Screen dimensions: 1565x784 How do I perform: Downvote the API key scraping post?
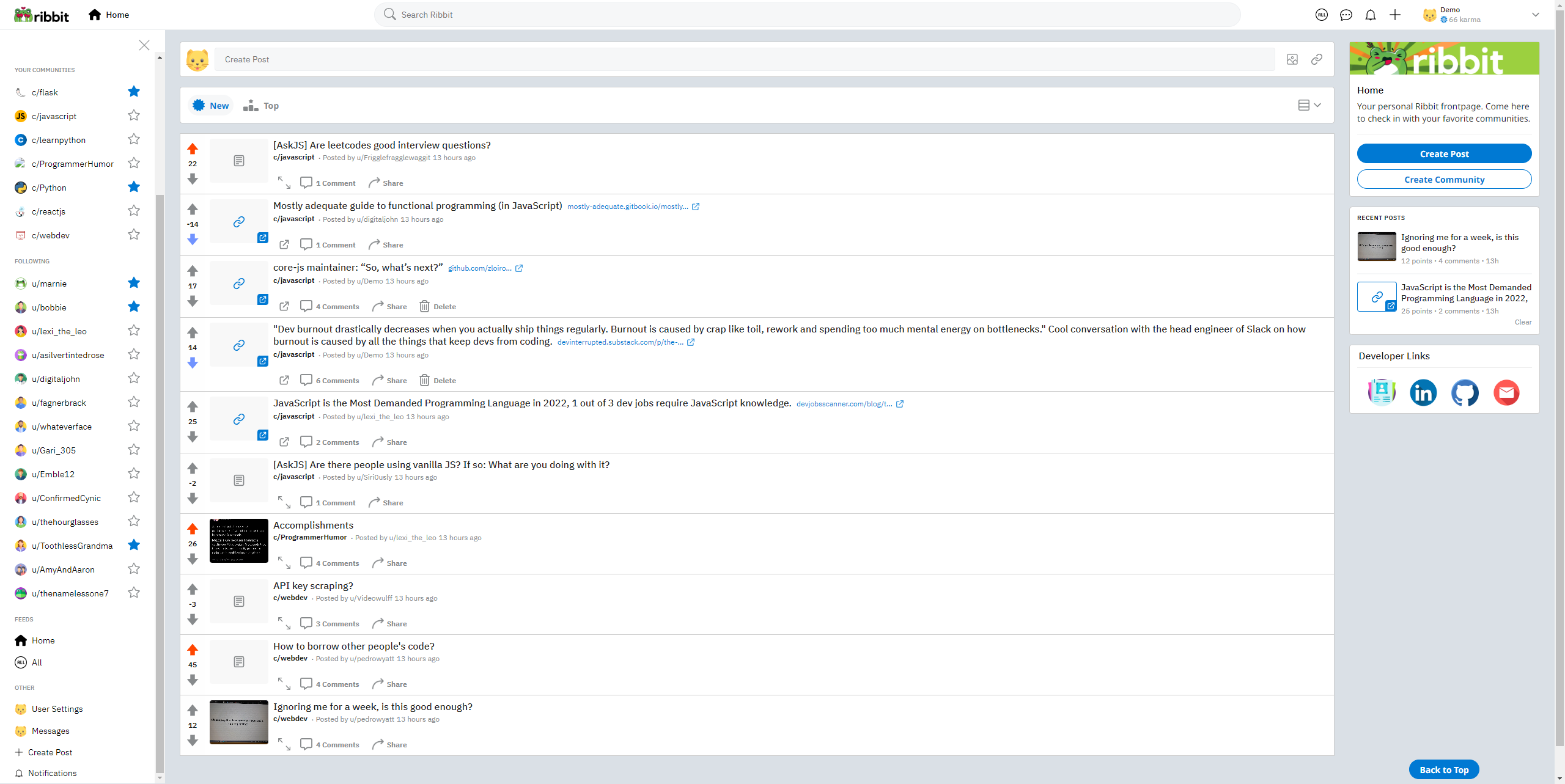point(193,620)
